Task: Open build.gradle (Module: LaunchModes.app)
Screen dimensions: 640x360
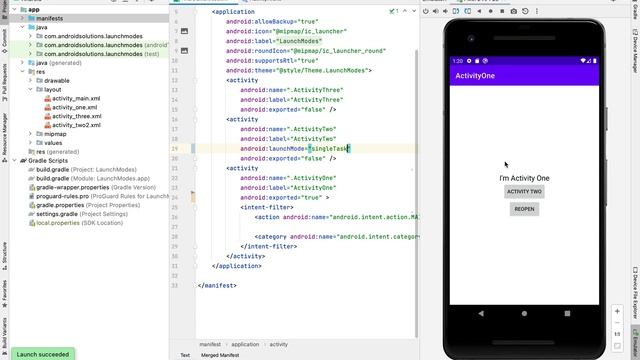Action: coord(89,178)
